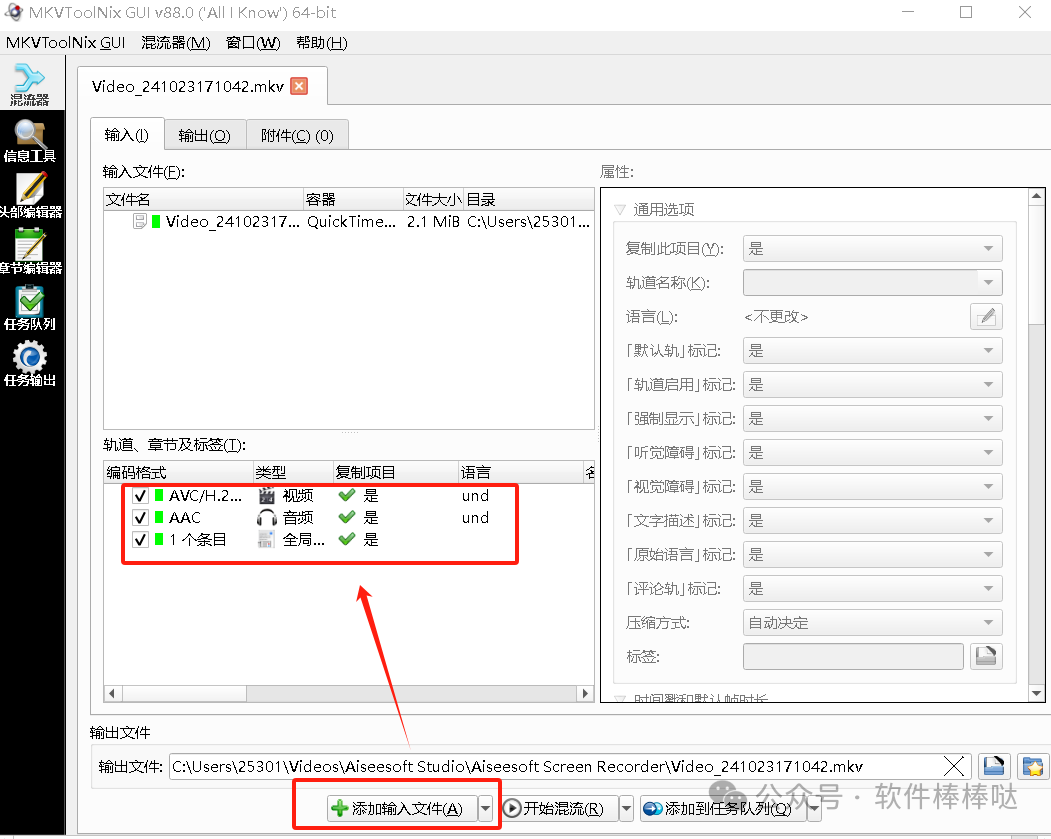Click the tracks list horizontal scrollbar thumb
The image size is (1051, 839).
tap(184, 694)
